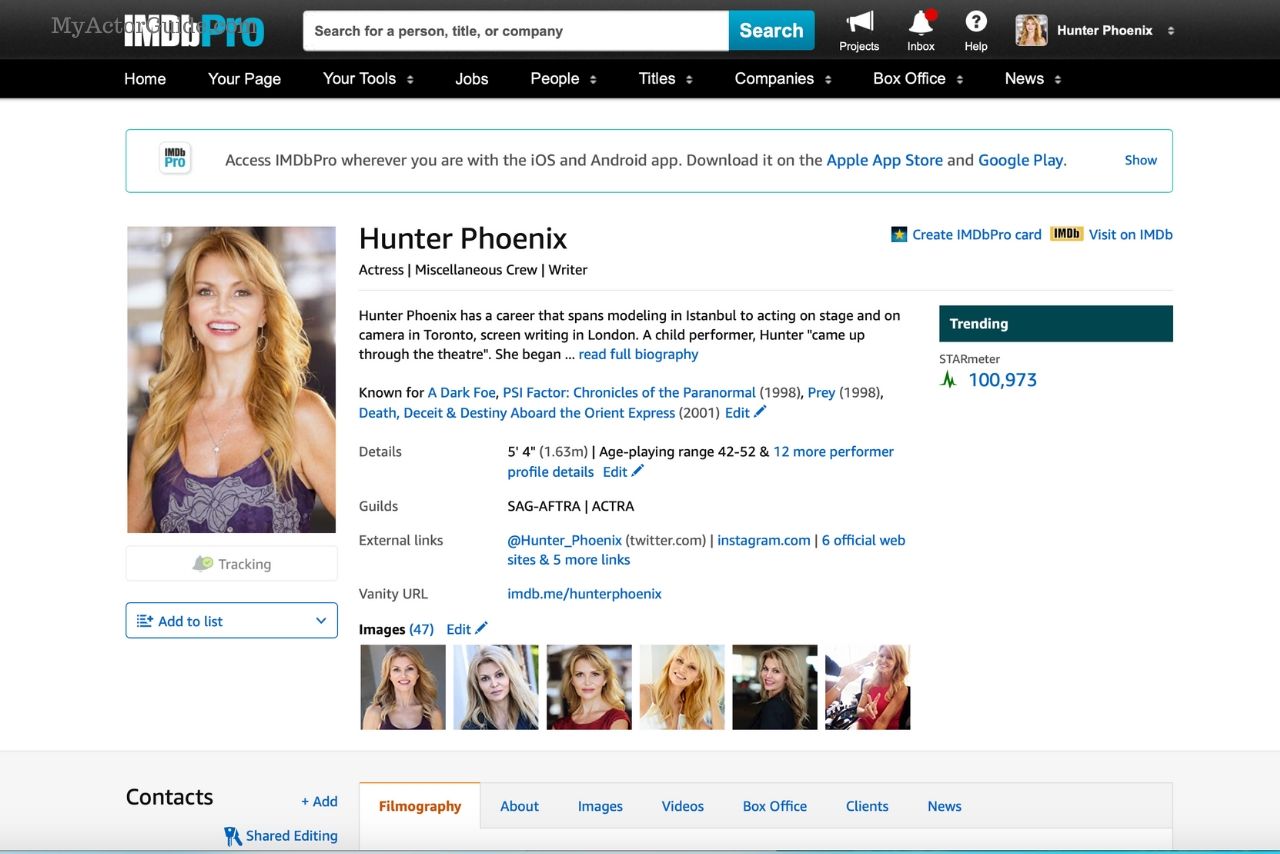
Task: Expand the Box Office navigation menu
Action: [918, 79]
